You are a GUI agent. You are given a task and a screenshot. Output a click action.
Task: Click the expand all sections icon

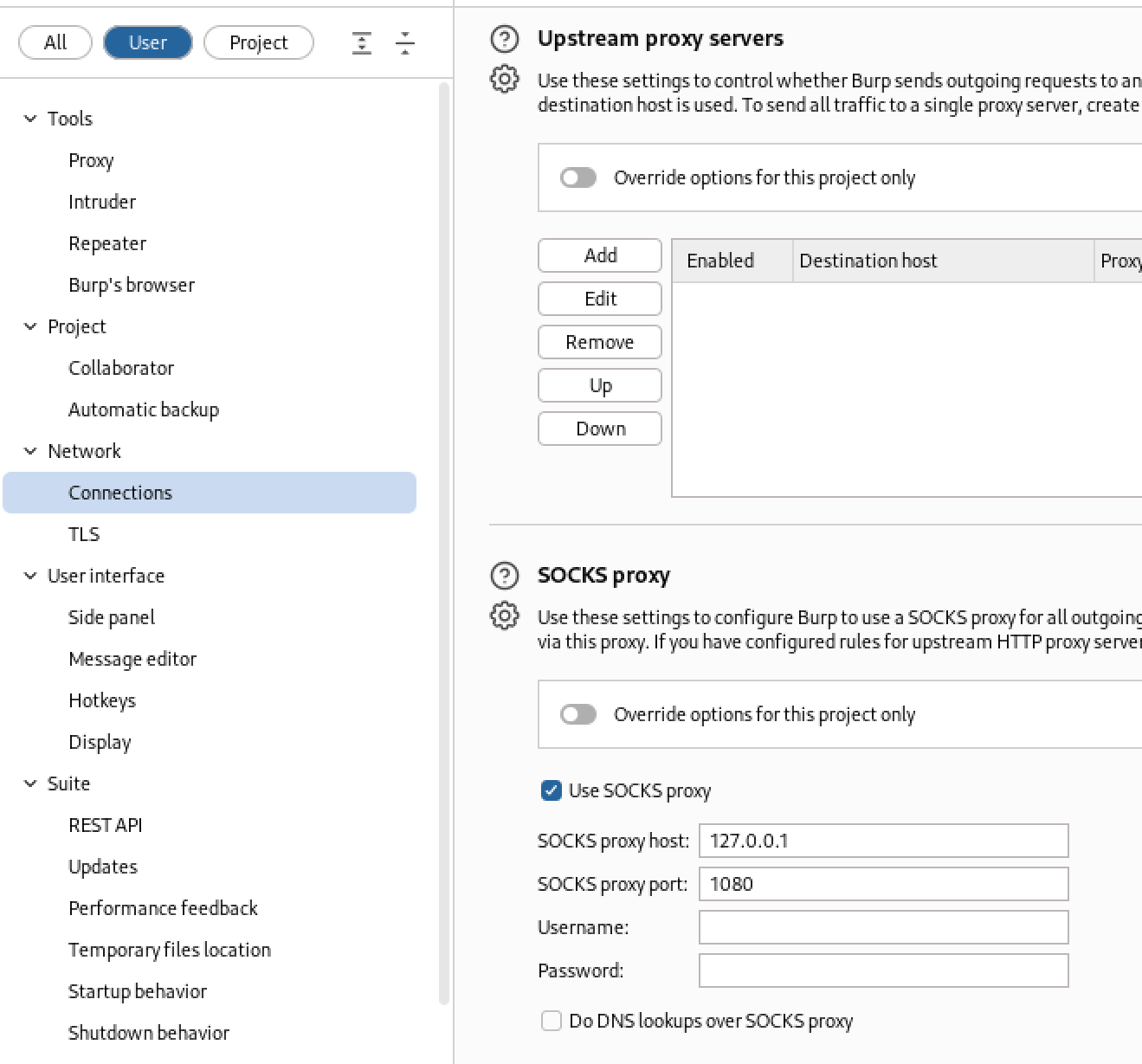click(x=362, y=42)
